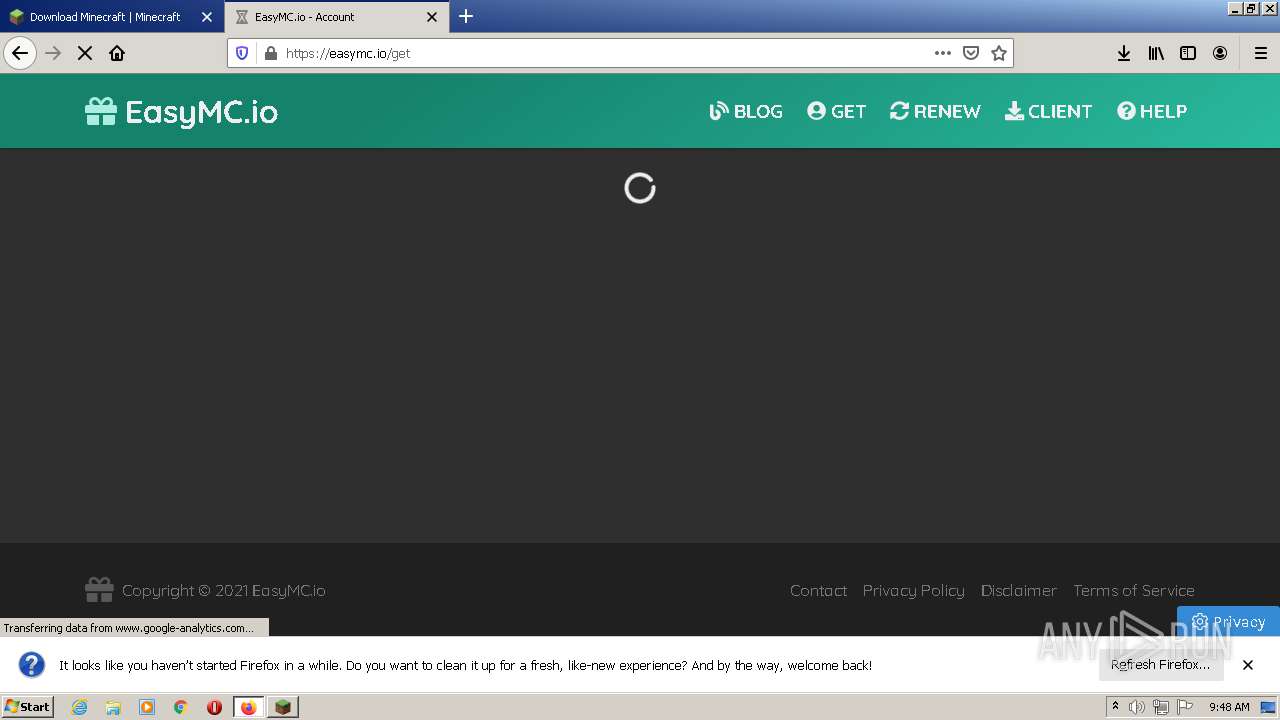1280x720 pixels.
Task: Open the Privacy Policy footer link
Action: (x=914, y=590)
